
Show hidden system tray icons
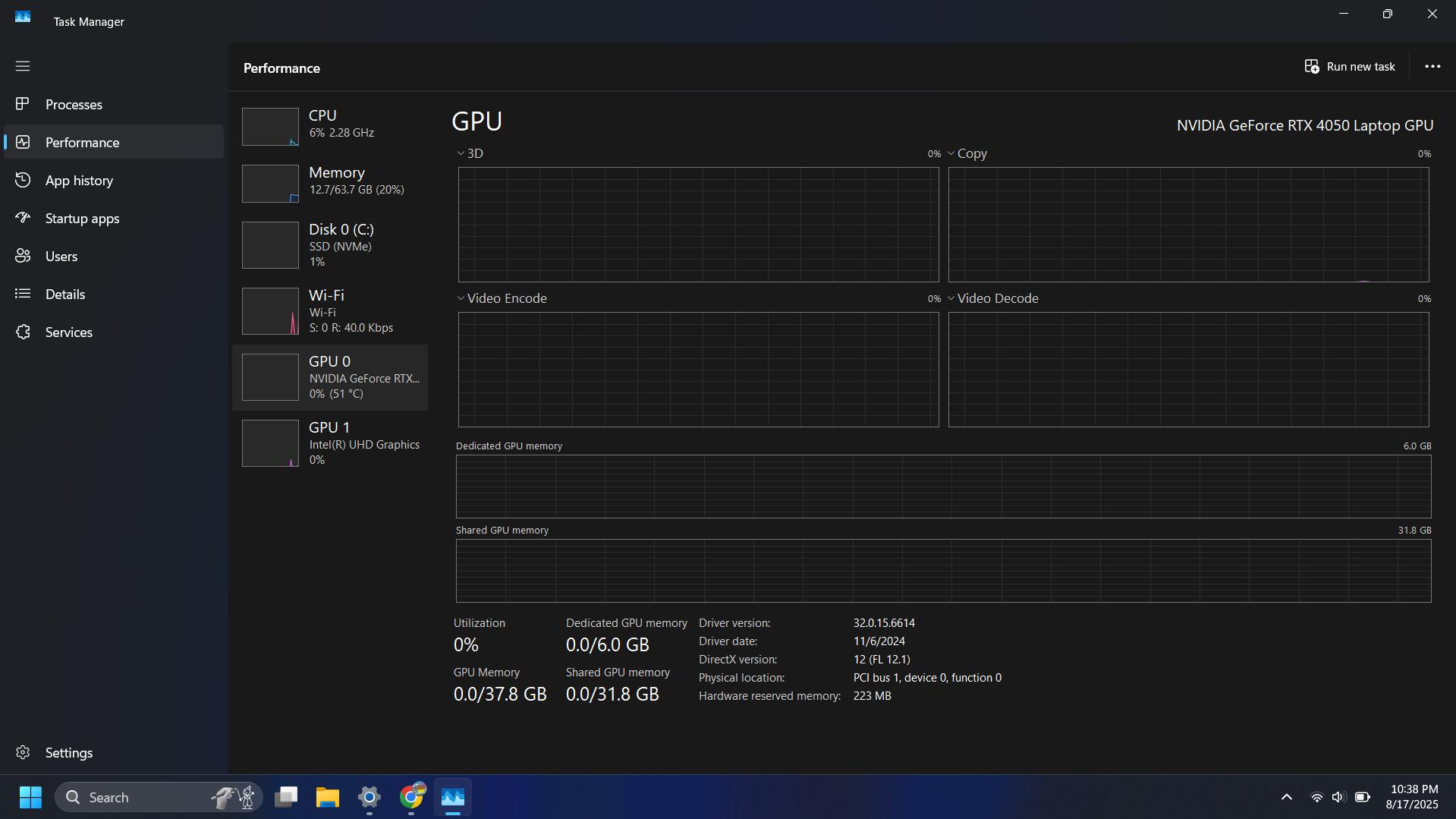1287,797
